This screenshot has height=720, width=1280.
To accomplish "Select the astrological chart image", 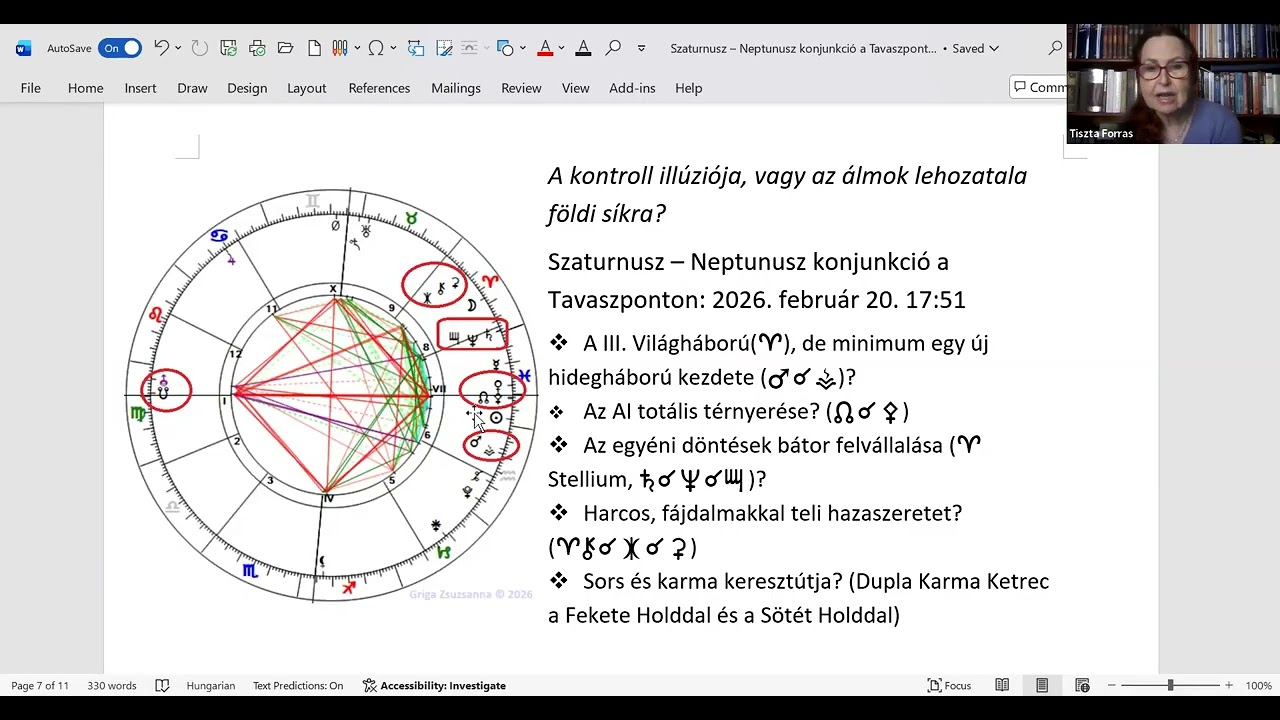I will coord(332,394).
